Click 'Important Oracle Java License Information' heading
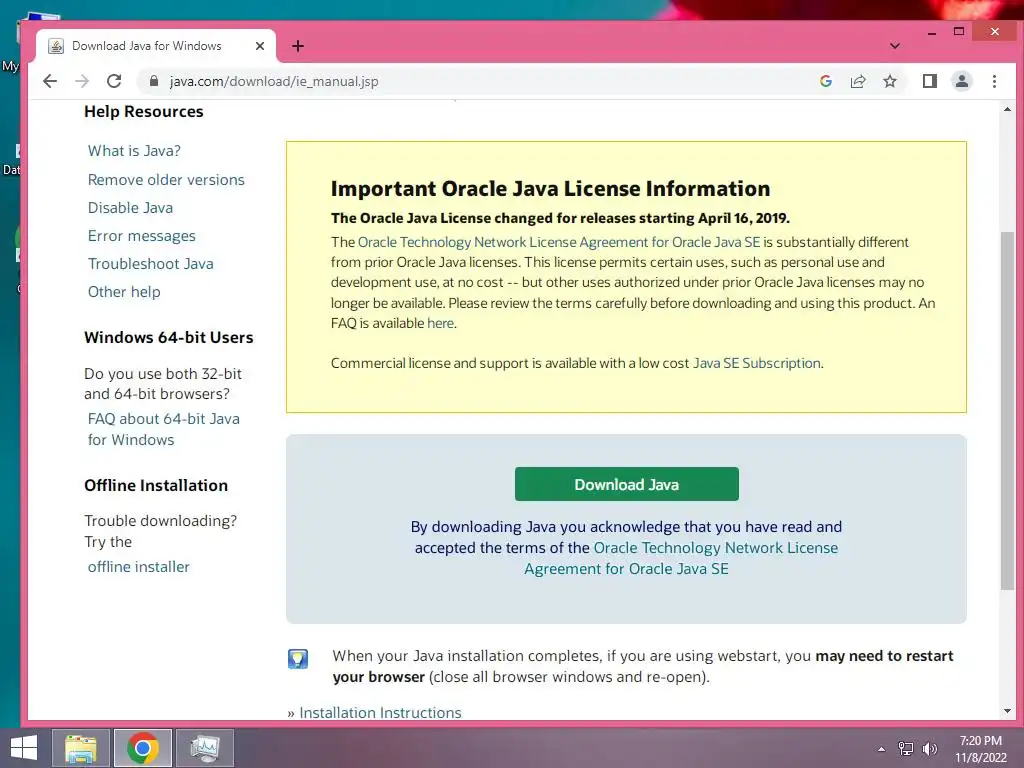The width and height of the screenshot is (1024, 768). (x=551, y=189)
